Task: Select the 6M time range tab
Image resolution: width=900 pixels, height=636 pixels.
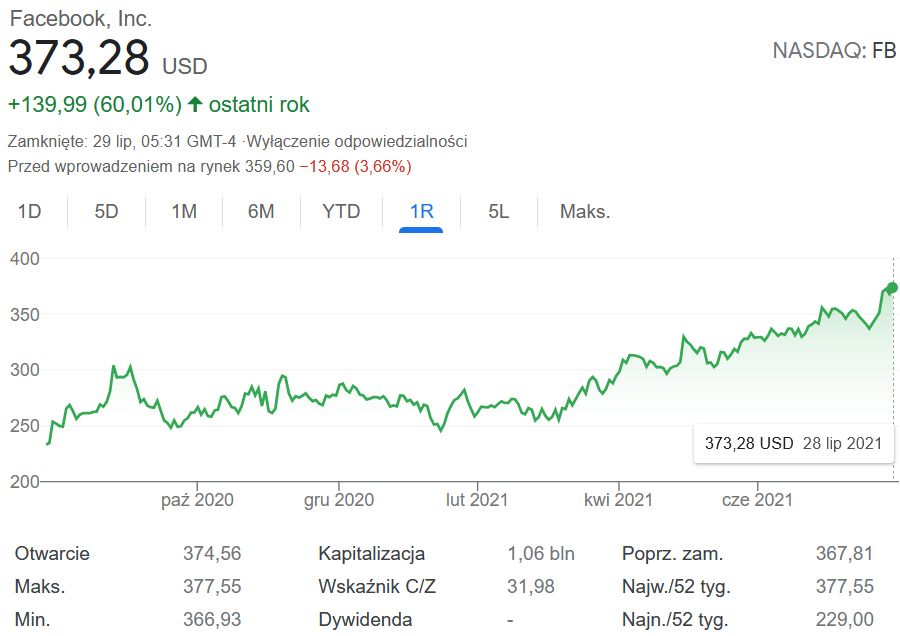Action: point(261,211)
